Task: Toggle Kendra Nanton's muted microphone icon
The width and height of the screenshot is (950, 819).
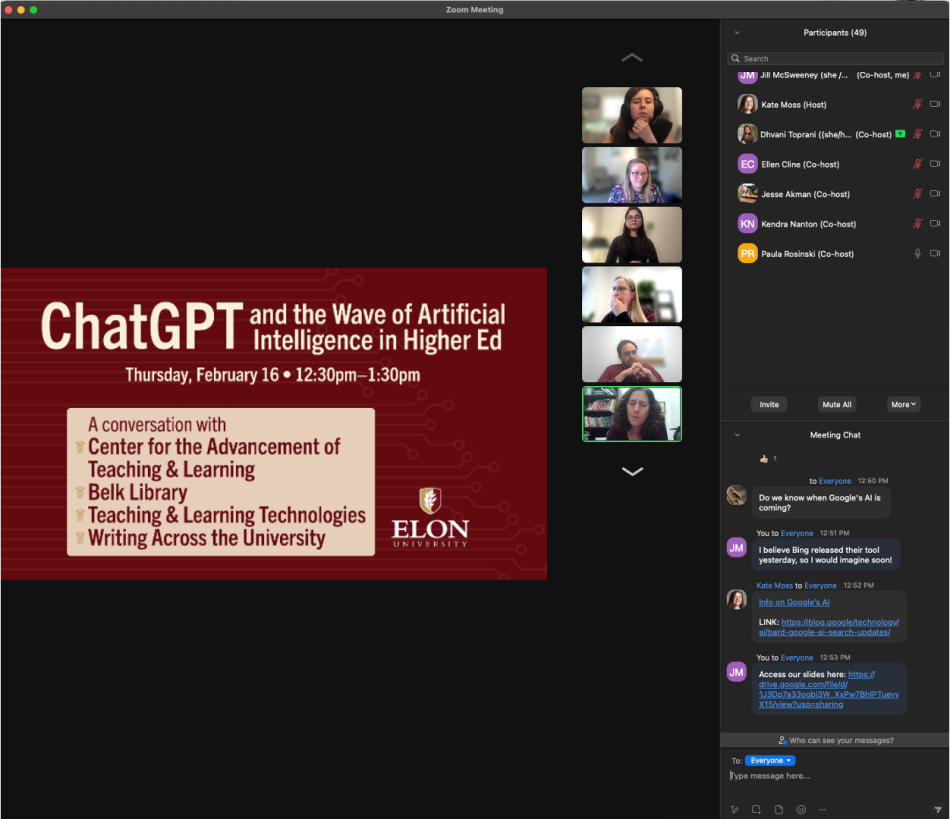Action: click(917, 224)
